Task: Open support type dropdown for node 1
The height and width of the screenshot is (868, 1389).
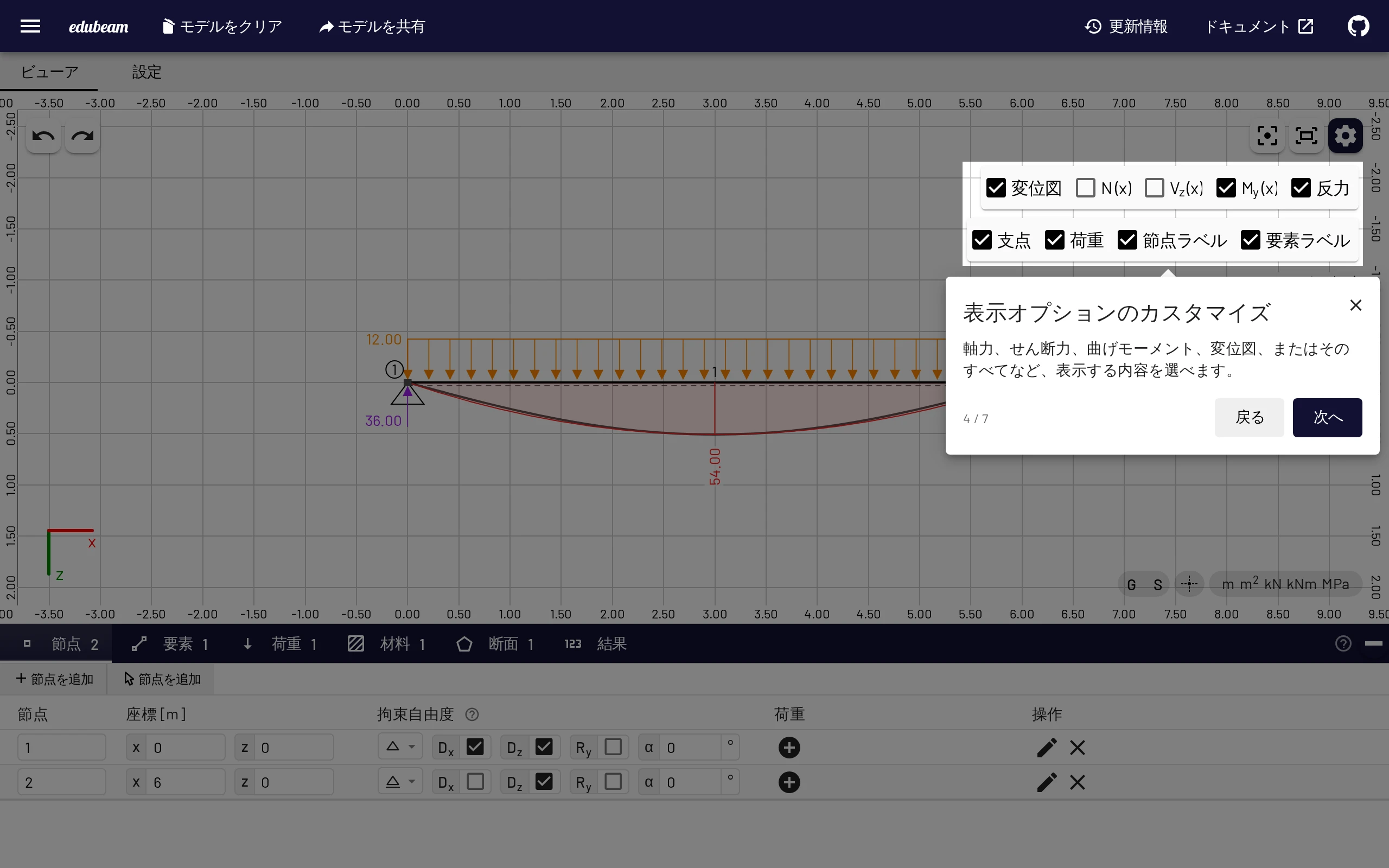Action: 400,747
